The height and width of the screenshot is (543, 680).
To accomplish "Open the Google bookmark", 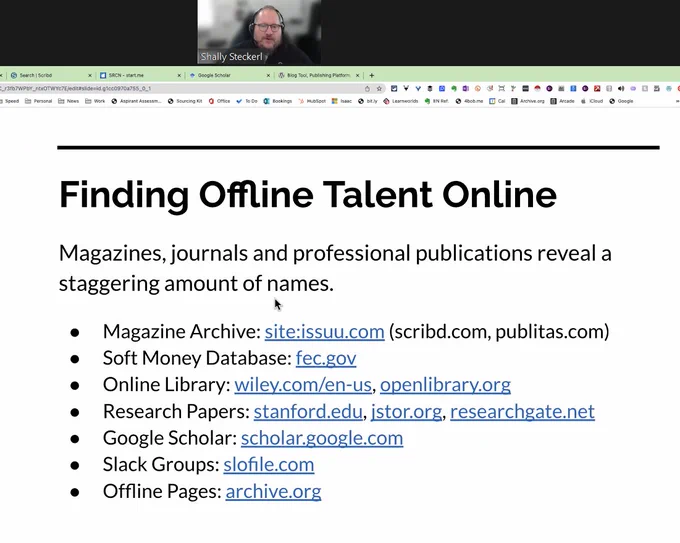I will [621, 101].
